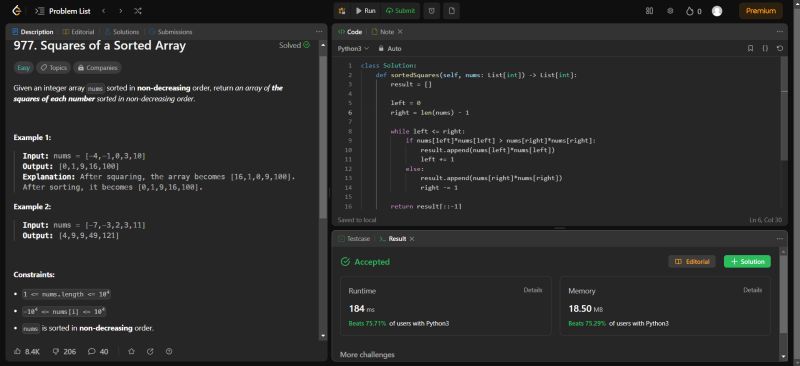Post a solution with green Solution button

pyautogui.click(x=747, y=261)
